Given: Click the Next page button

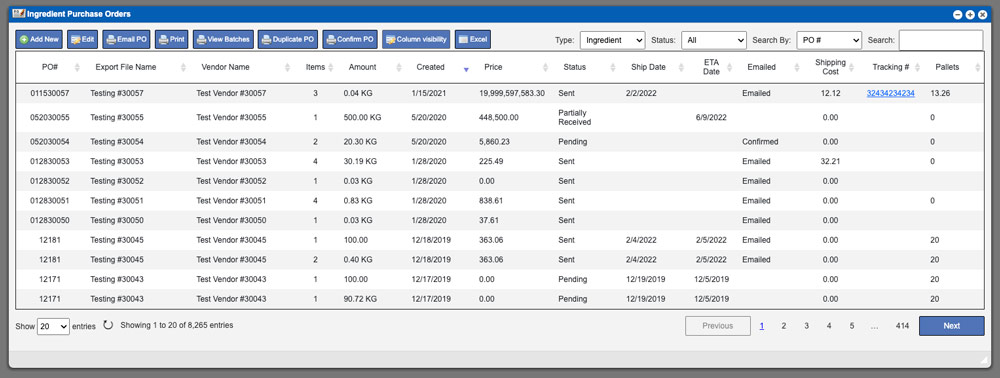Looking at the screenshot, I should tap(952, 326).
